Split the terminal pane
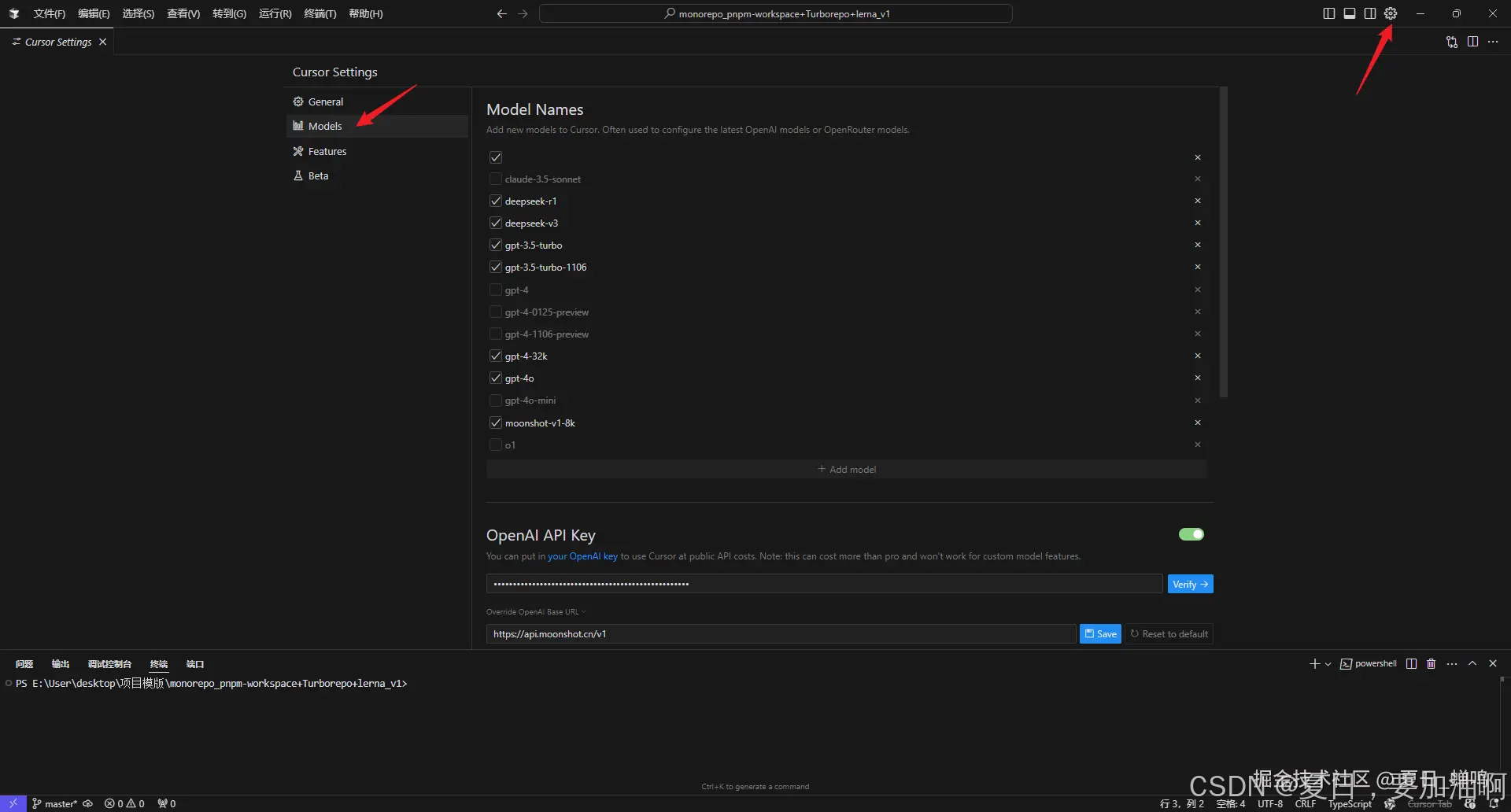This screenshot has height=812, width=1511. point(1412,664)
